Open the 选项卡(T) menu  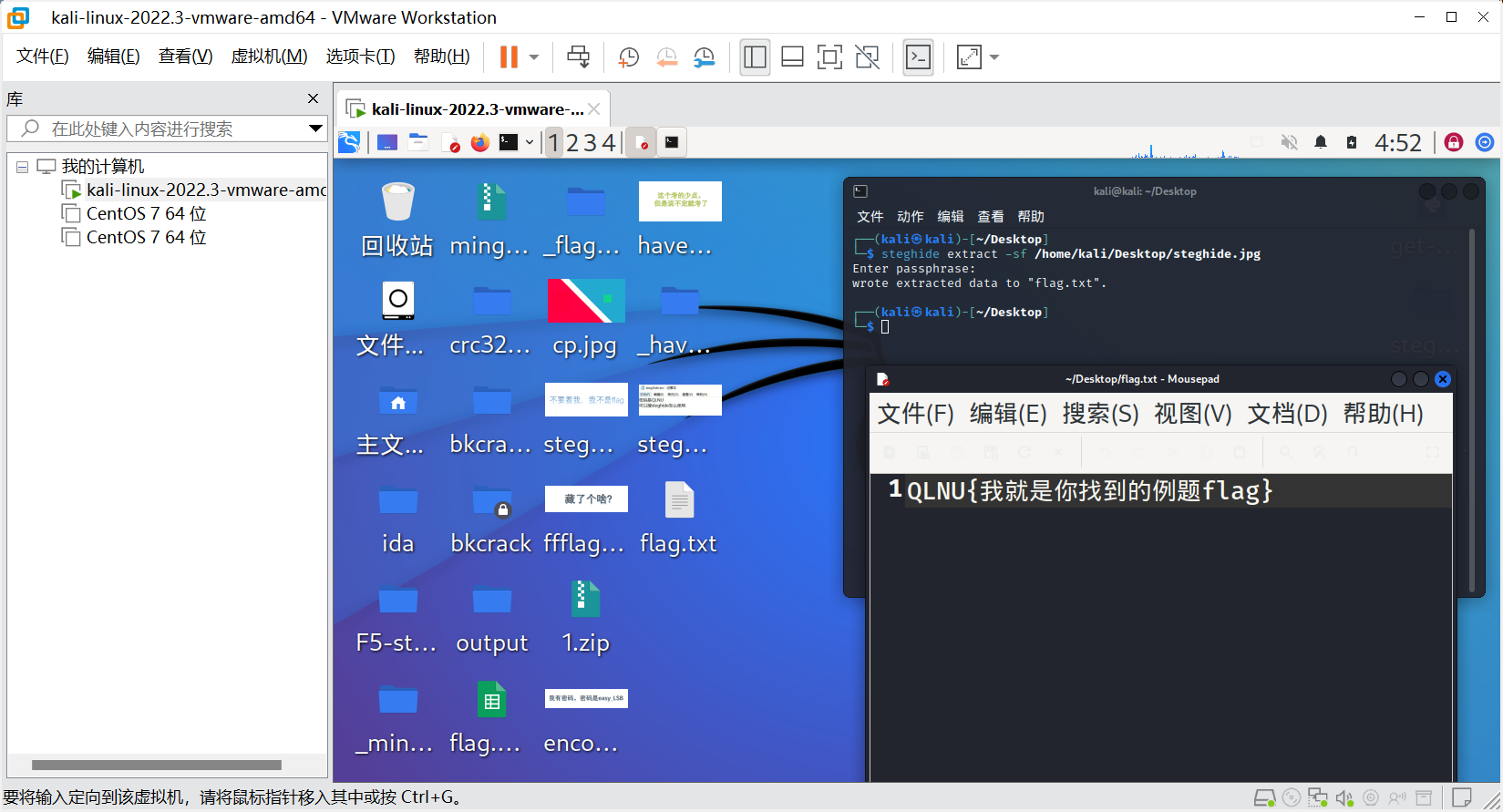[360, 57]
